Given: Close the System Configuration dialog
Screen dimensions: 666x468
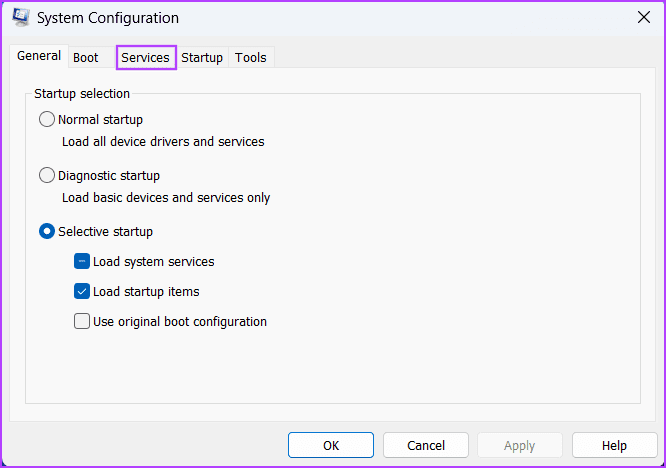Looking at the screenshot, I should [644, 17].
